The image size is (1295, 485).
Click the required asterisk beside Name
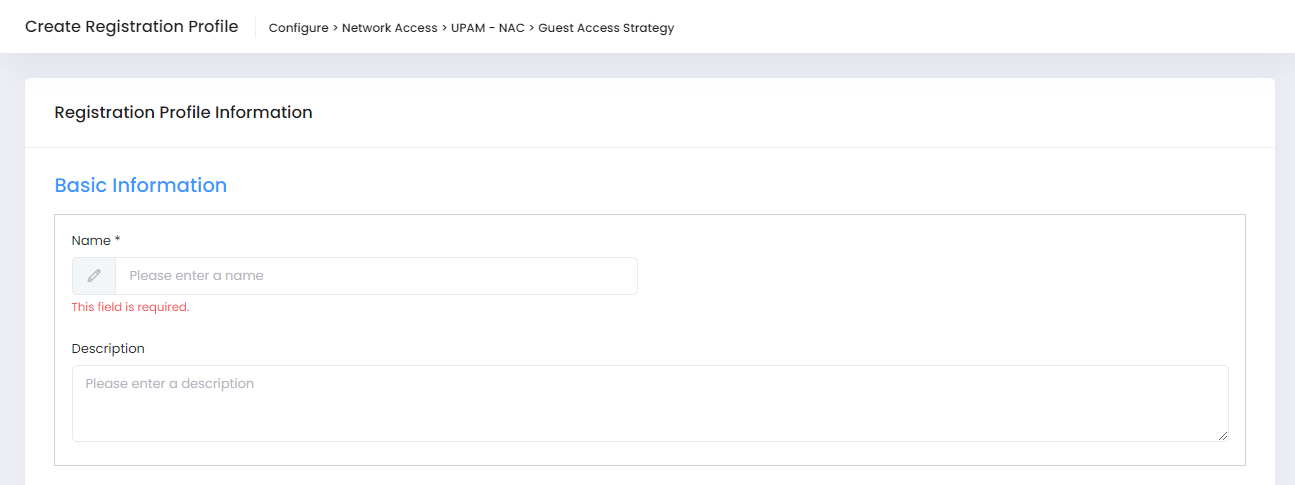click(x=118, y=241)
